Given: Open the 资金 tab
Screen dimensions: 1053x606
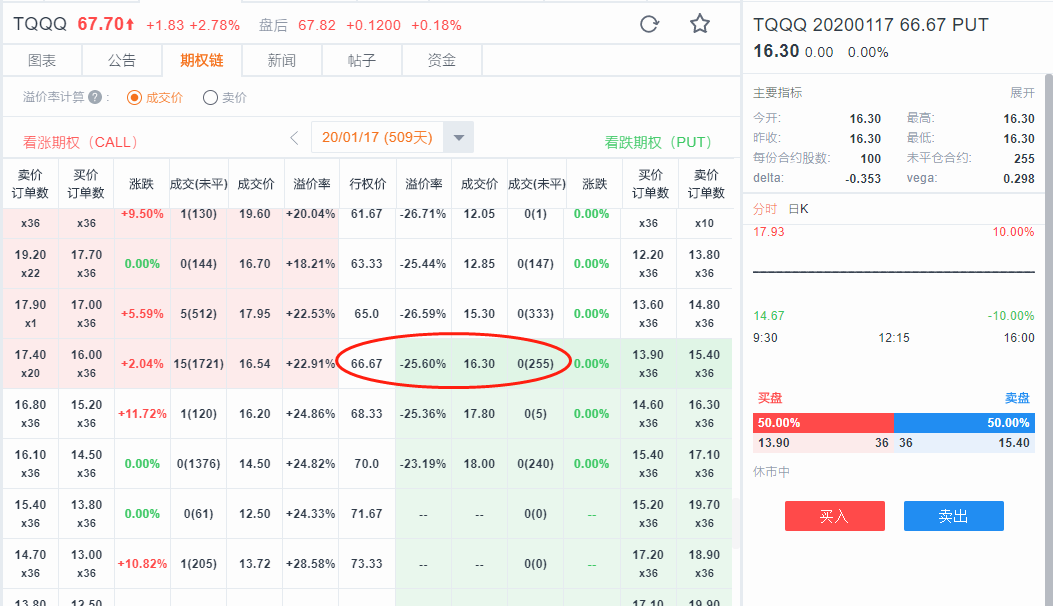Looking at the screenshot, I should tap(441, 60).
